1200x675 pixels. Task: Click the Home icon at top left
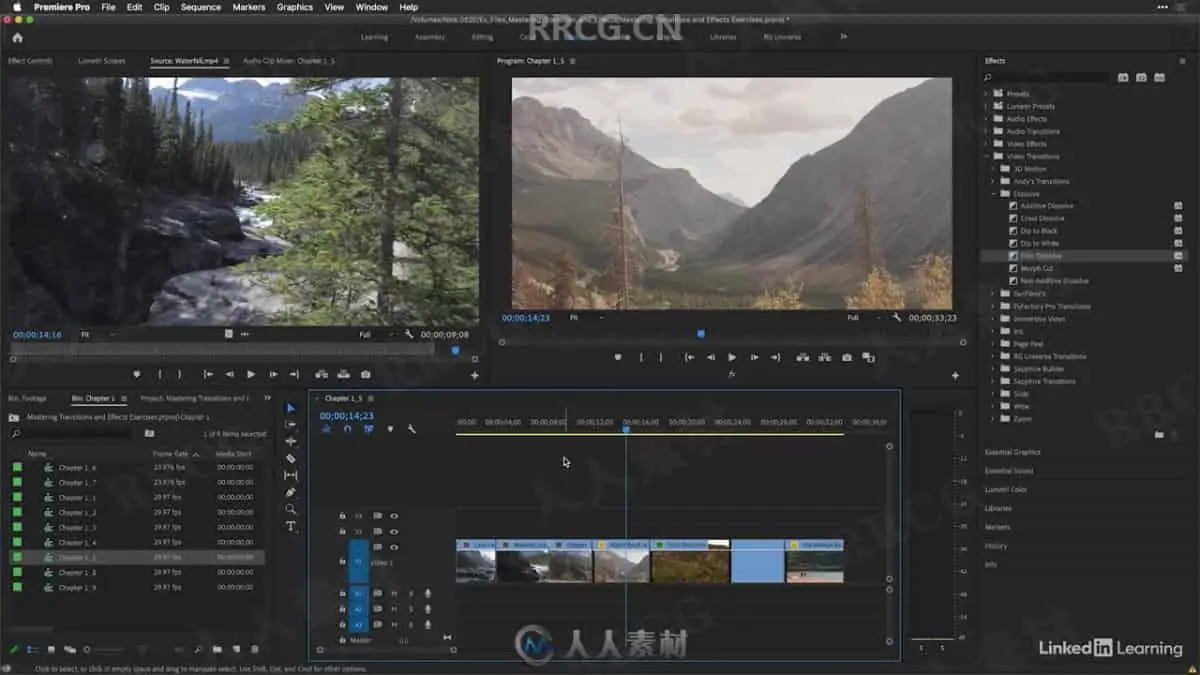[x=17, y=37]
